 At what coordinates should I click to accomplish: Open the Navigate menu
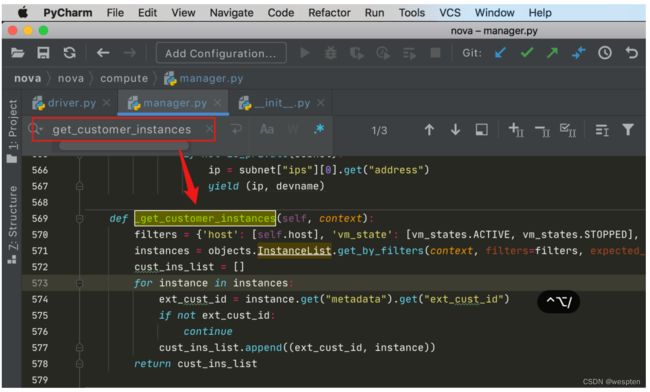[x=231, y=13]
